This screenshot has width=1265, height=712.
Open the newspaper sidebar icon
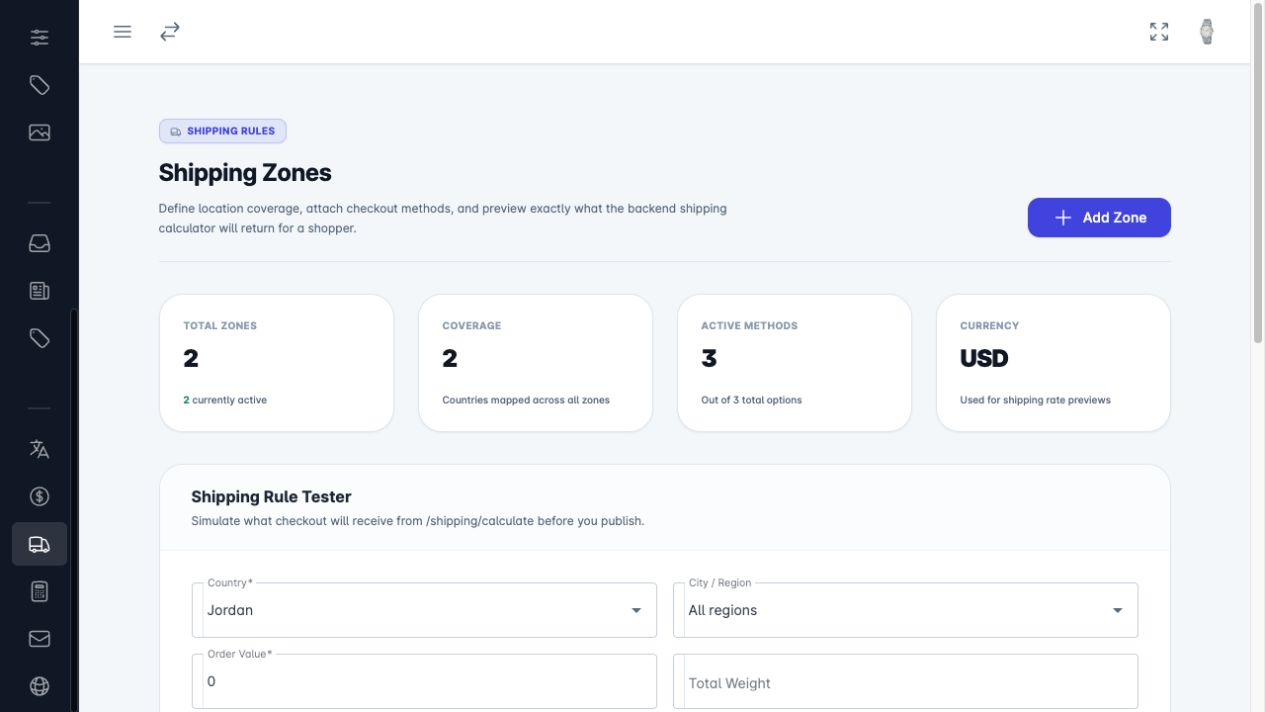tap(39, 291)
